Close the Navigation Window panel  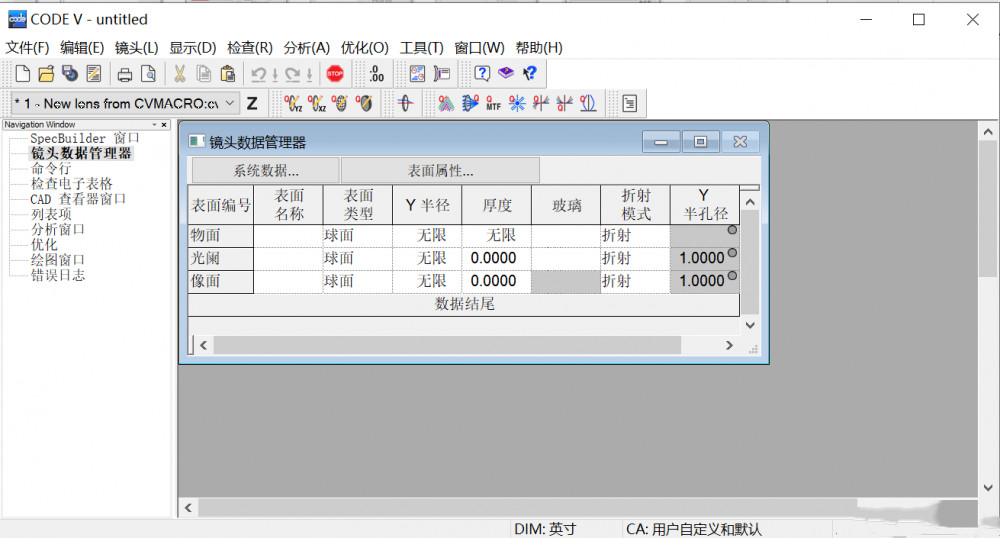(x=164, y=125)
